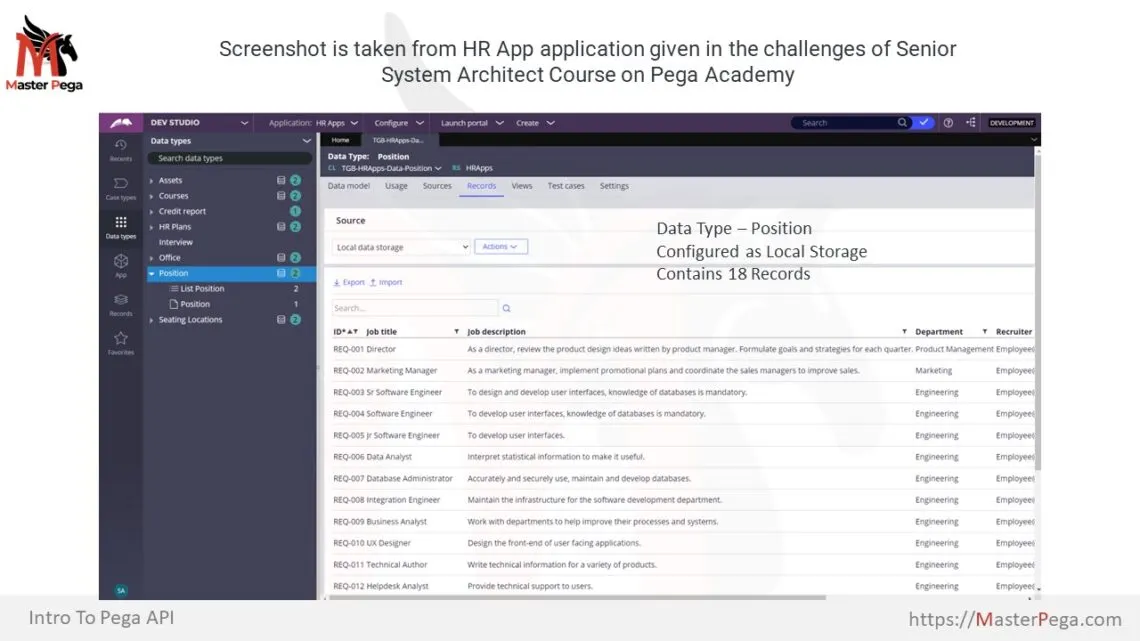Click the help question mark icon

click(948, 123)
